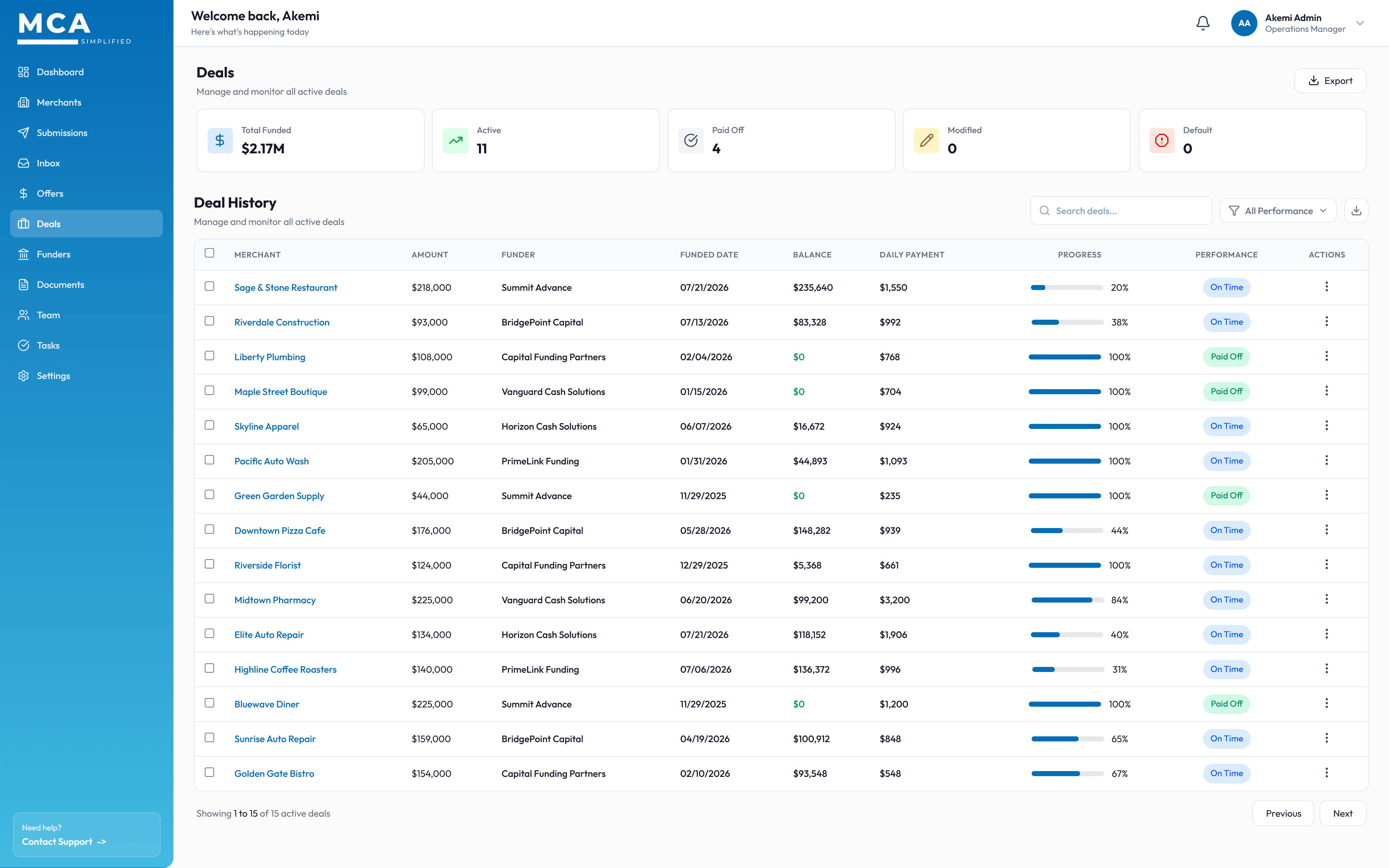Click the Modified pencil icon
Image resolution: width=1389 pixels, height=868 pixels.
click(926, 141)
